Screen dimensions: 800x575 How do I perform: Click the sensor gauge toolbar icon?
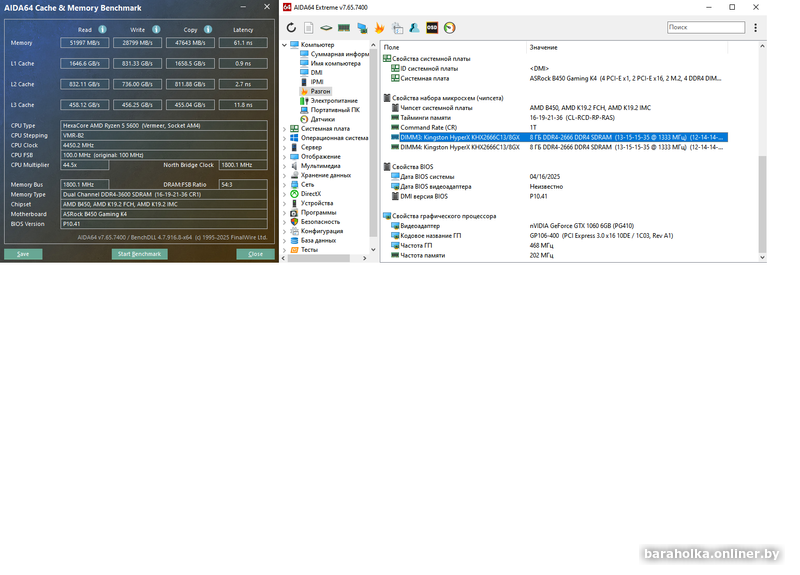click(x=449, y=28)
